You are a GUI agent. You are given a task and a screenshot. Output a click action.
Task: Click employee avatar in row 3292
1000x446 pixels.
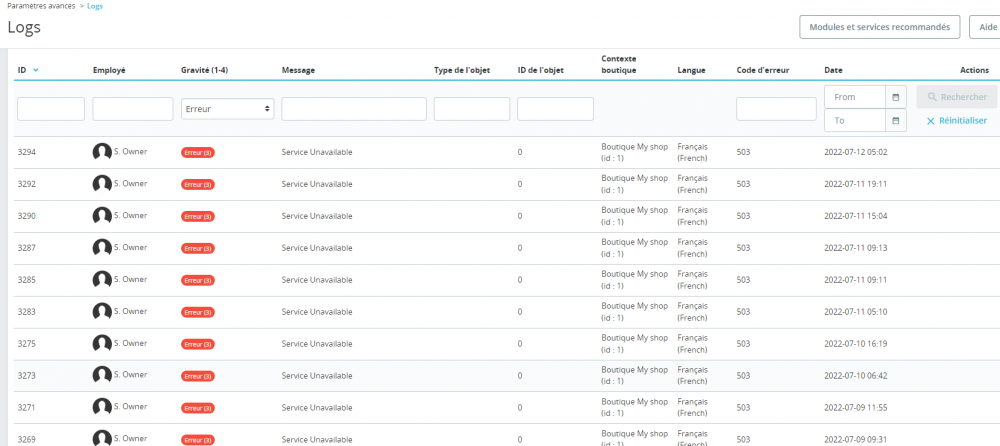(x=102, y=184)
